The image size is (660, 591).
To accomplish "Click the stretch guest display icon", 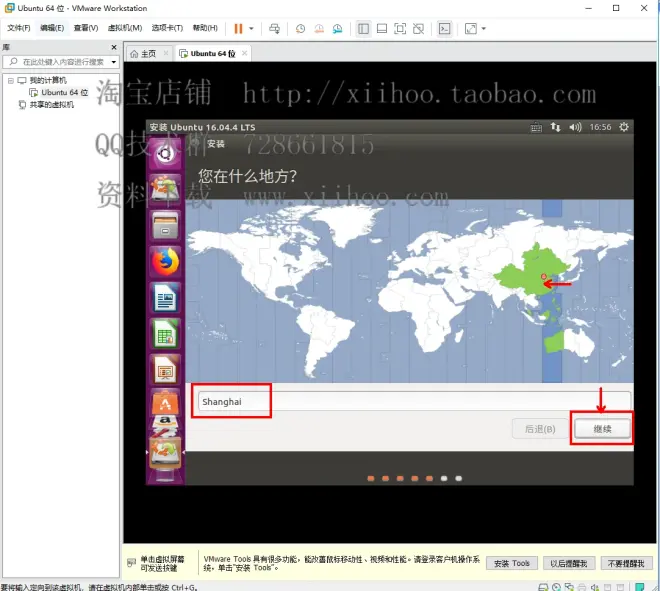I will tap(471, 29).
